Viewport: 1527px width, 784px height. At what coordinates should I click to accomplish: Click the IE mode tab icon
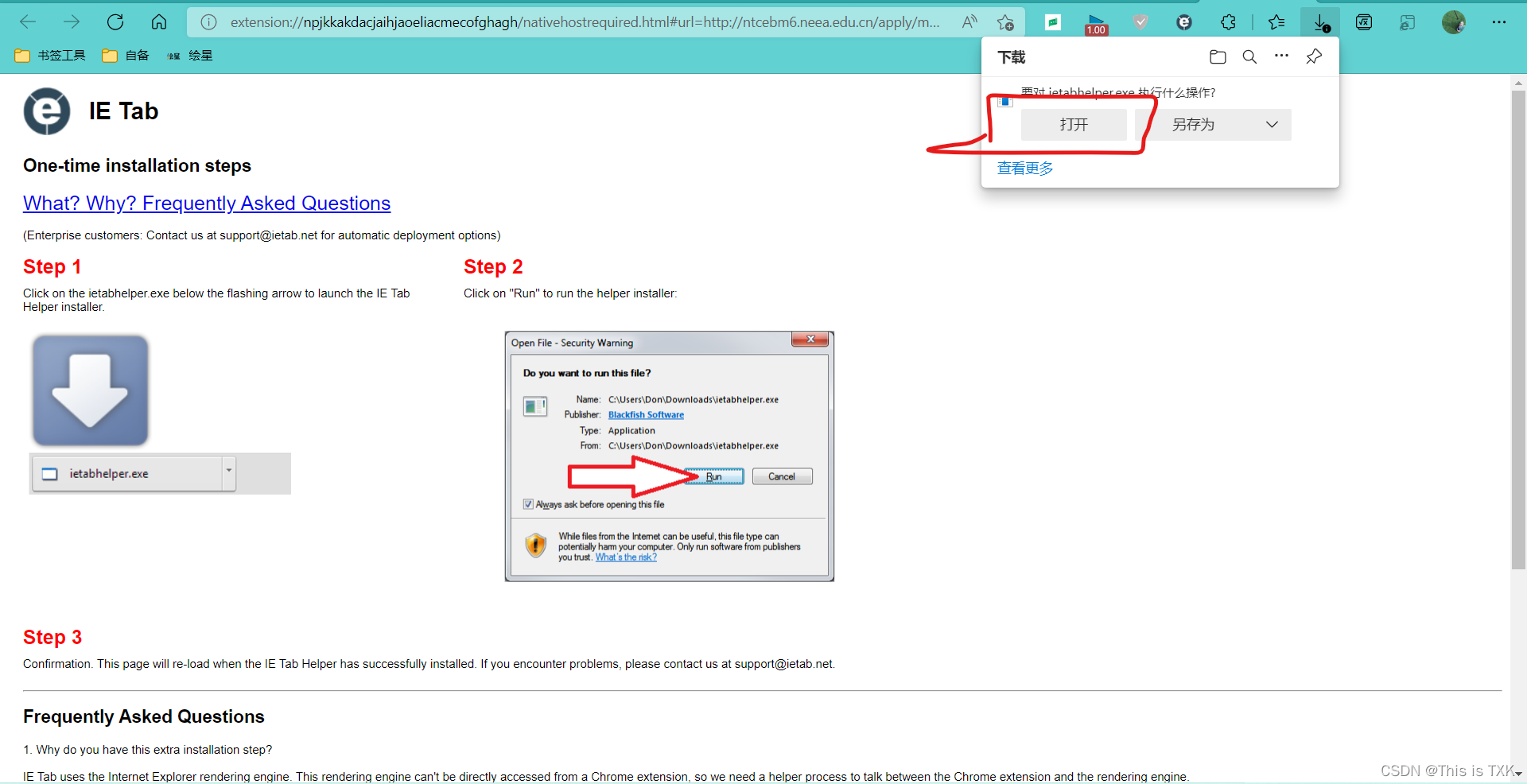coord(1408,22)
